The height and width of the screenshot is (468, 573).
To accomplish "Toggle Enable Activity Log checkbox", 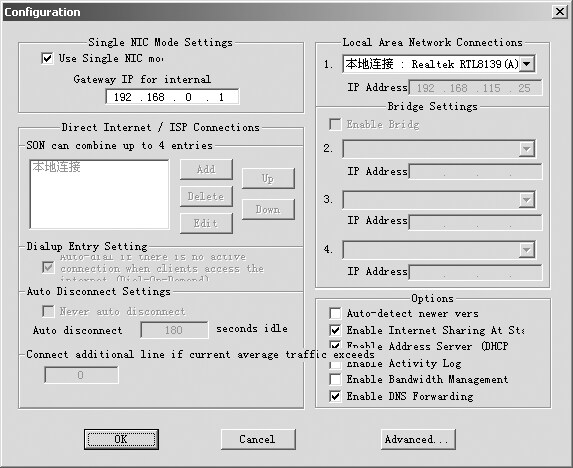I will pyautogui.click(x=335, y=365).
